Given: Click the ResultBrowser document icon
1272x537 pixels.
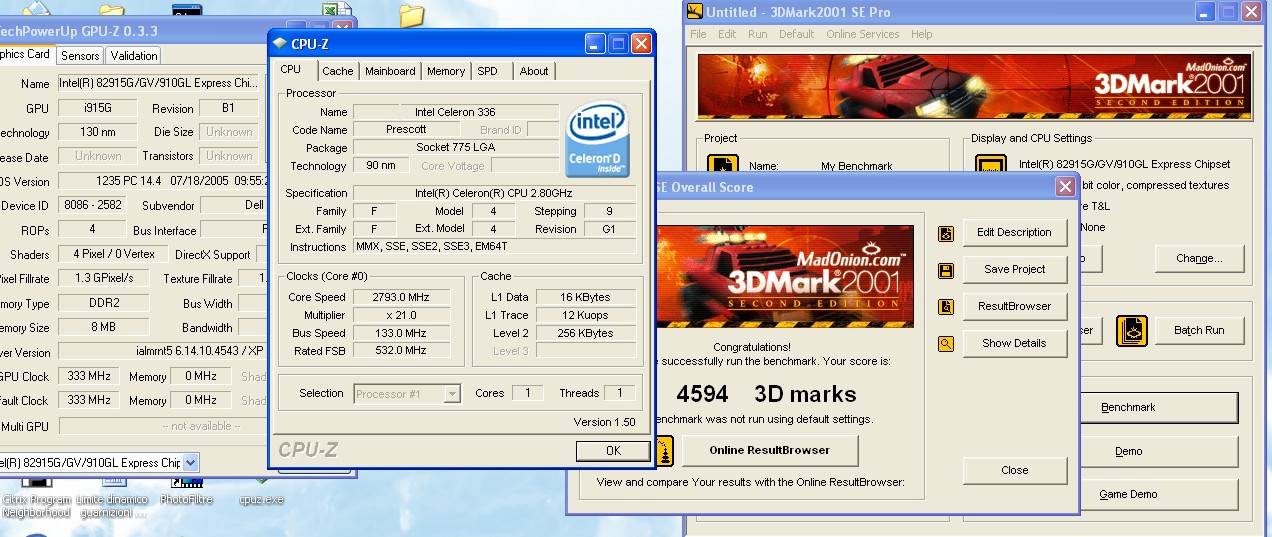Looking at the screenshot, I should [x=945, y=307].
